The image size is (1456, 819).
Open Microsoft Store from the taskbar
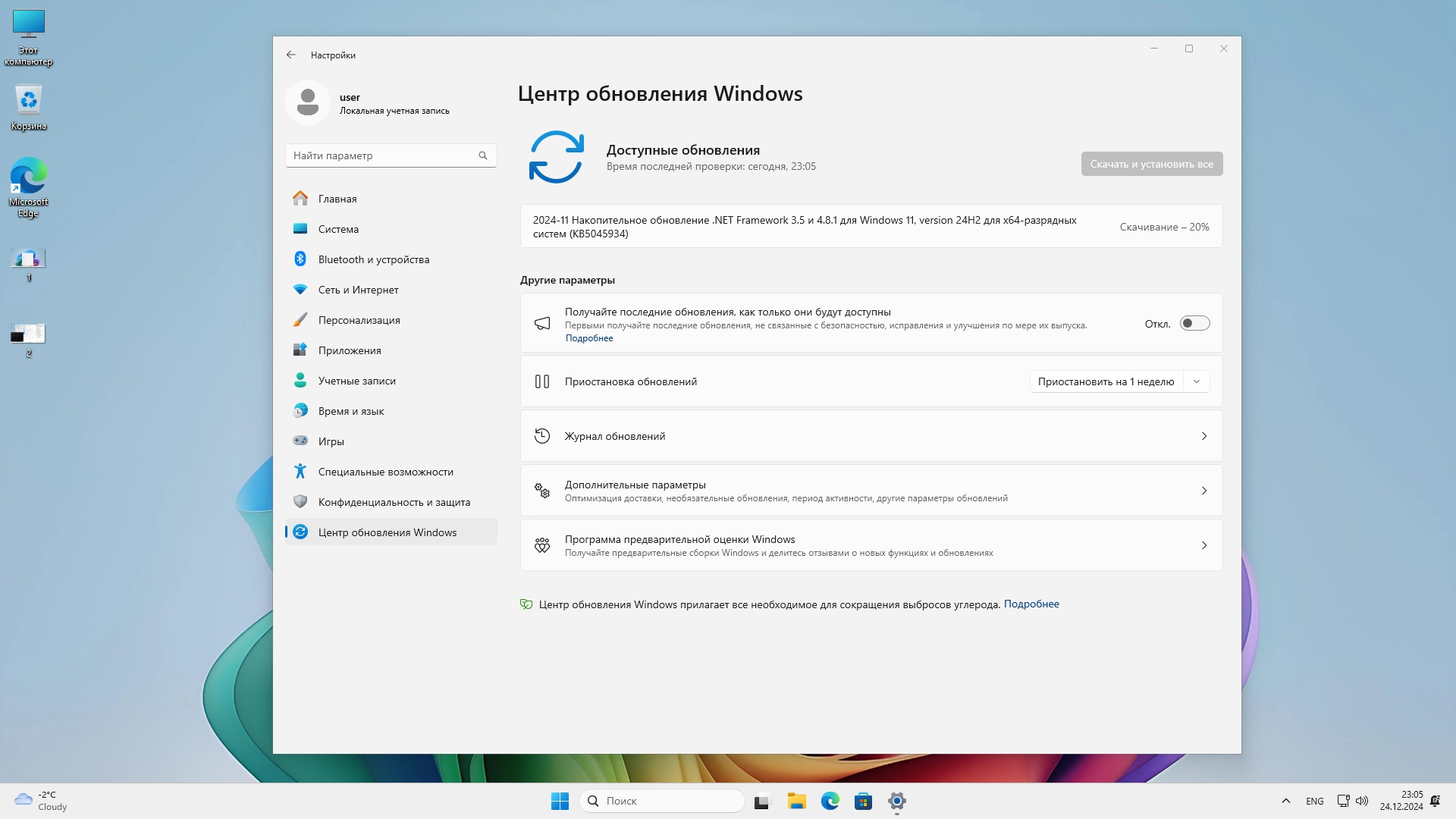click(863, 801)
